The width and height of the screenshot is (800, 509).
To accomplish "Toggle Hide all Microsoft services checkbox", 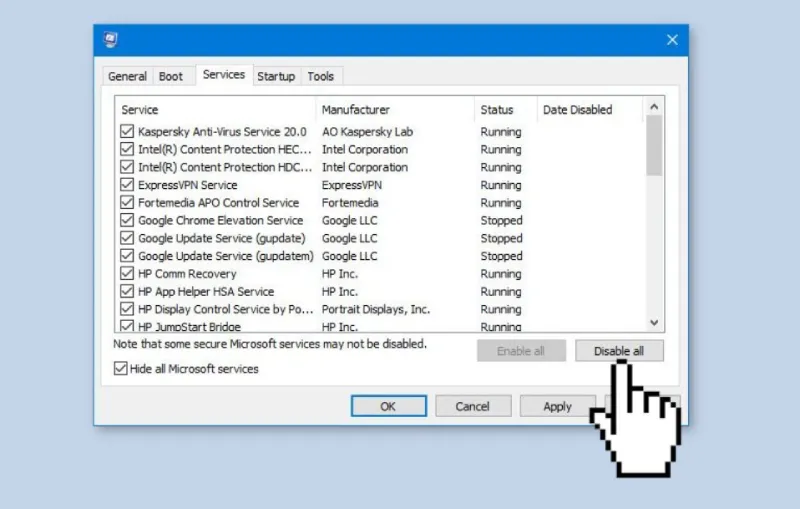I will 120,368.
